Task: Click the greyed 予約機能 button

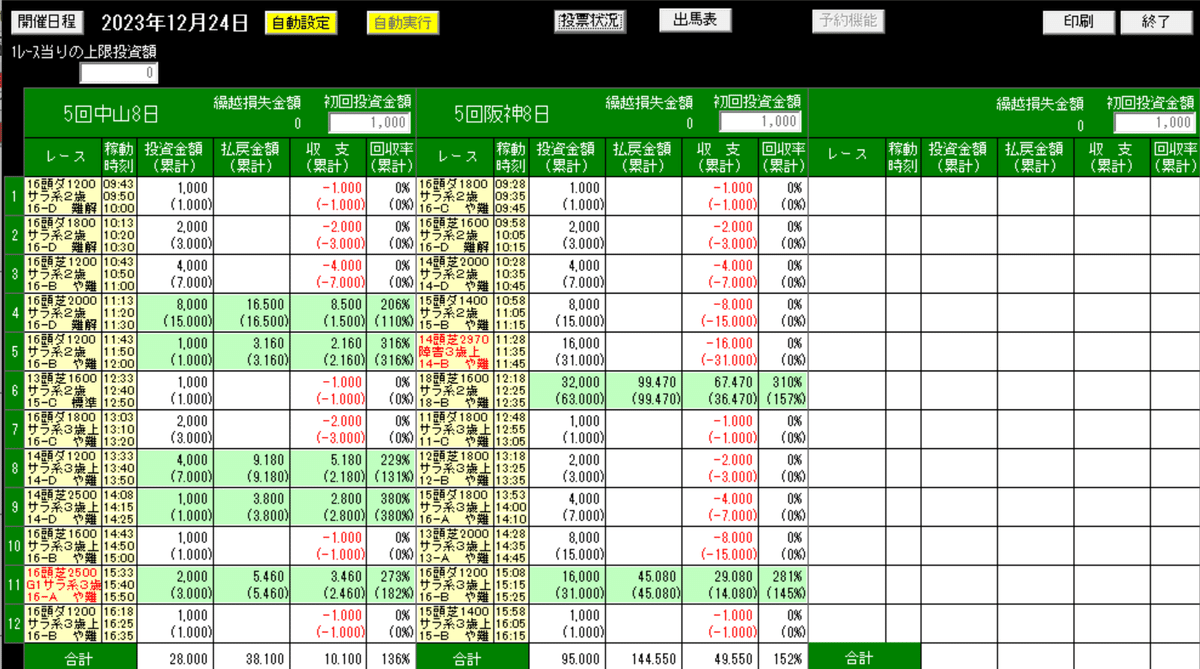Action: pos(847,21)
